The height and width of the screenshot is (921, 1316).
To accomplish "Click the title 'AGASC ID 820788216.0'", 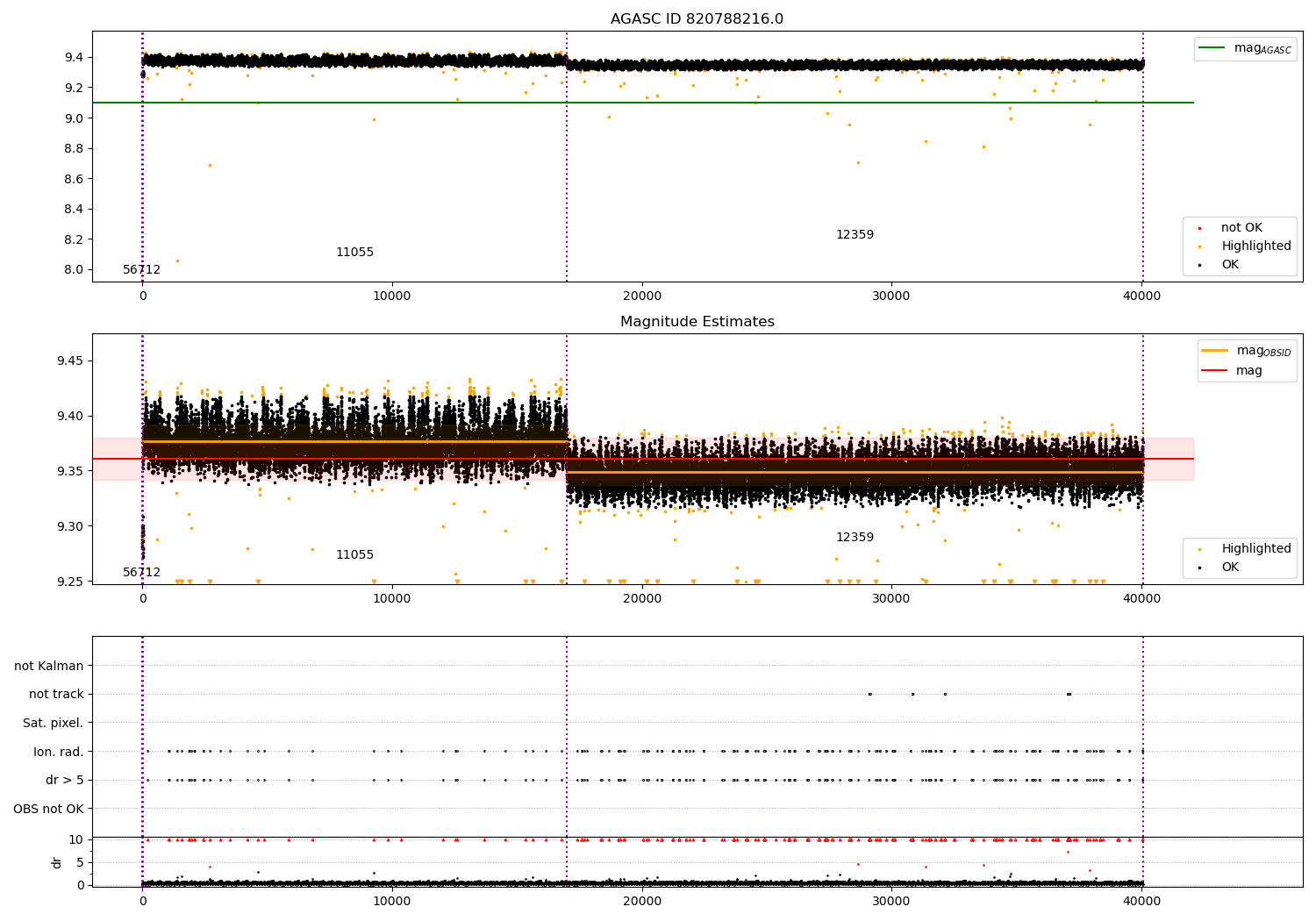I will pyautogui.click(x=697, y=19).
